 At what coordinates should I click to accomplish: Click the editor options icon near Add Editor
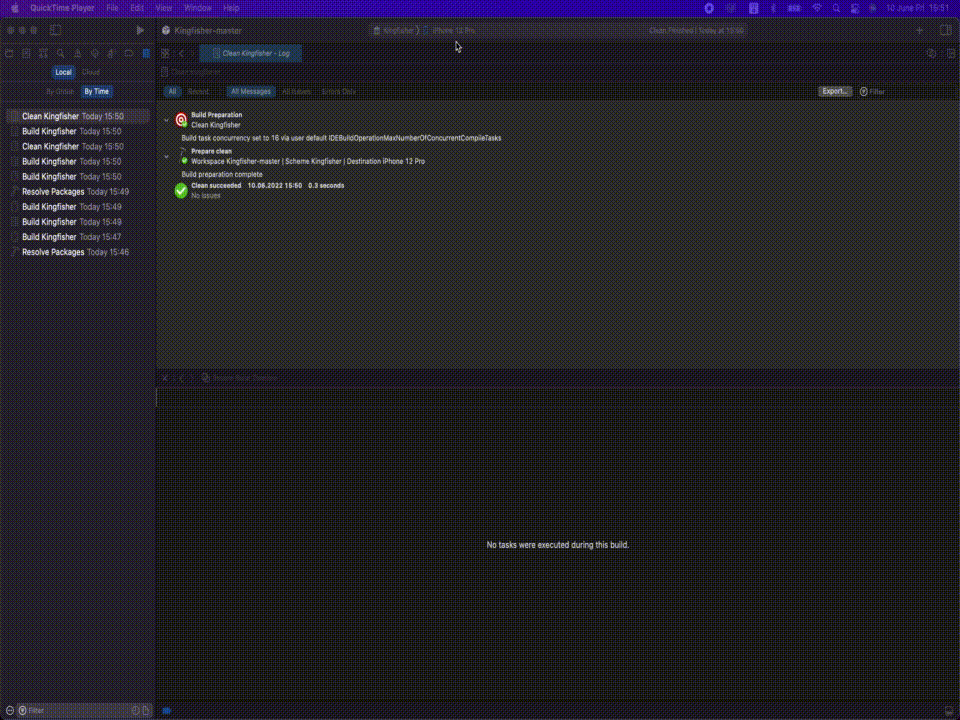click(x=931, y=53)
